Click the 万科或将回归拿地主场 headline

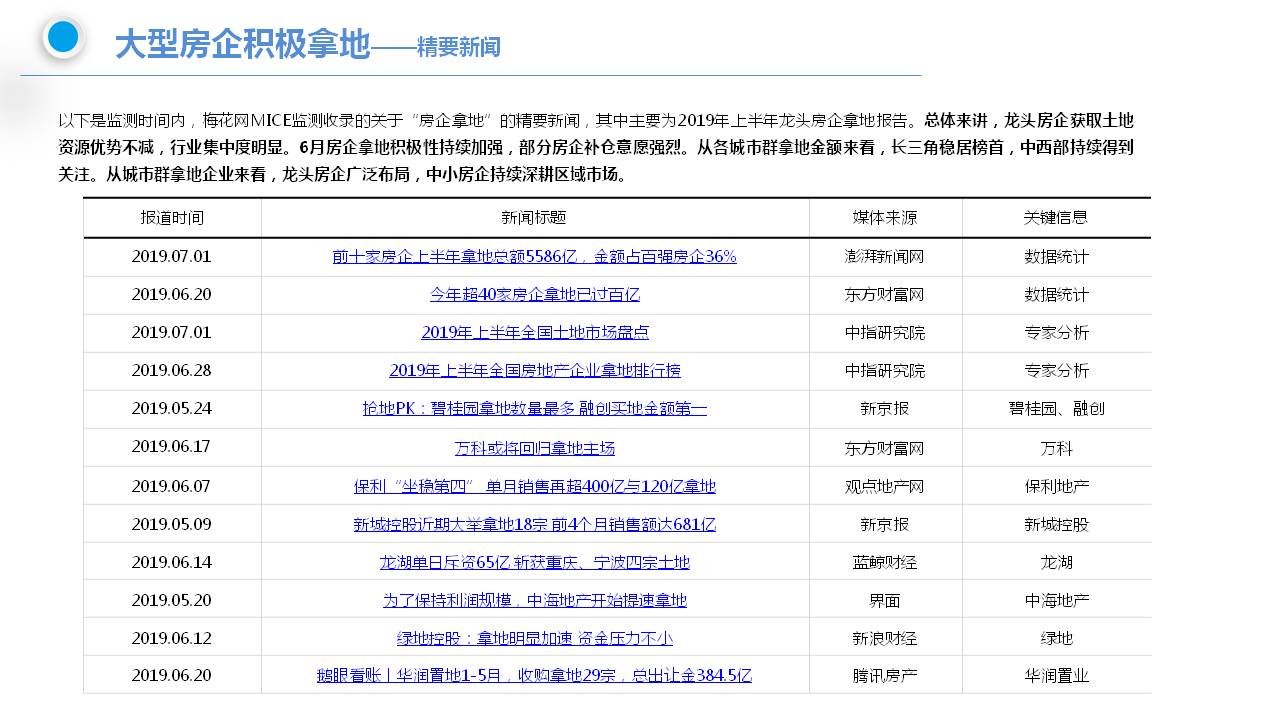534,449
